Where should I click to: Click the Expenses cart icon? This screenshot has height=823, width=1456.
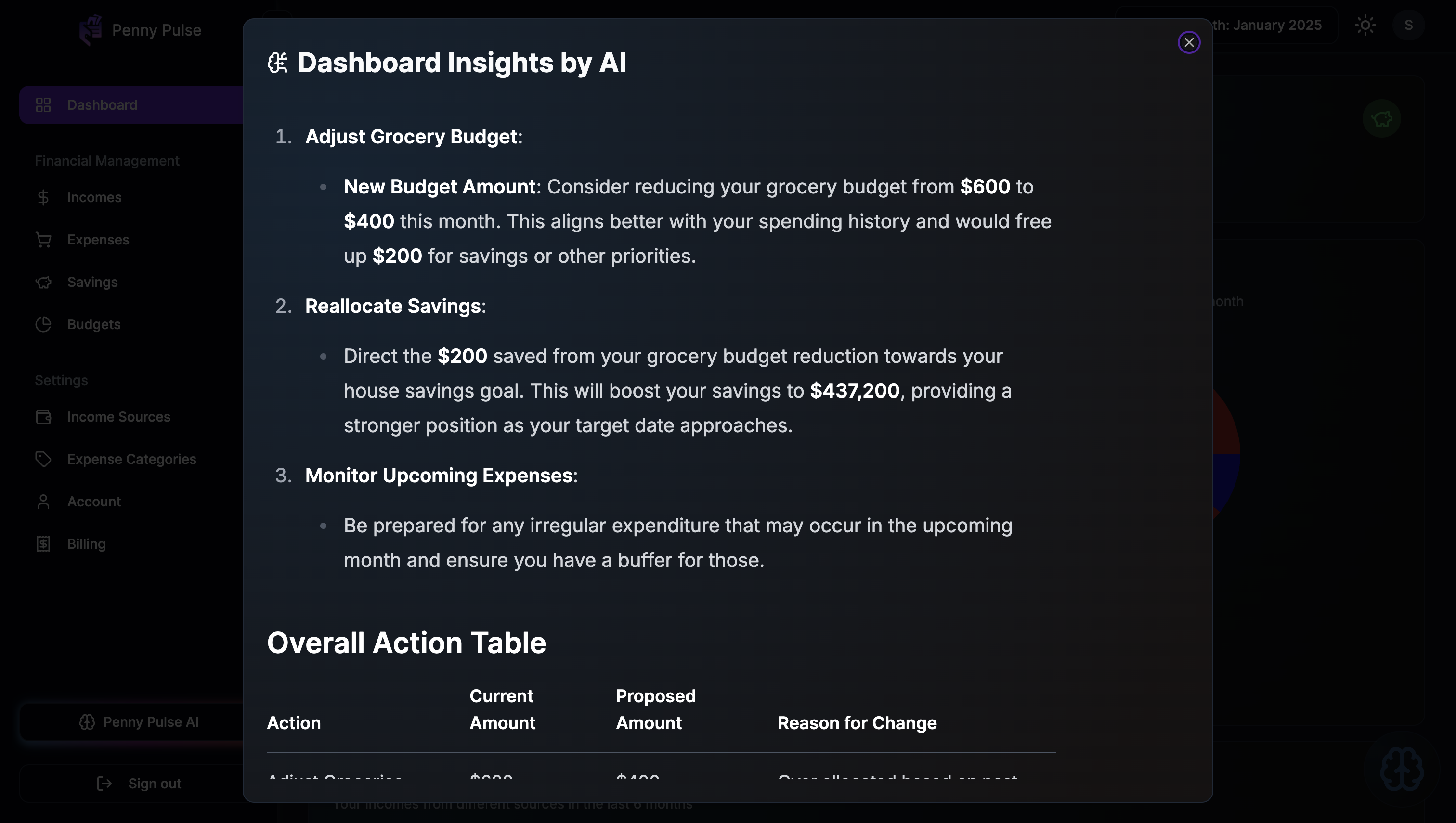(43, 240)
